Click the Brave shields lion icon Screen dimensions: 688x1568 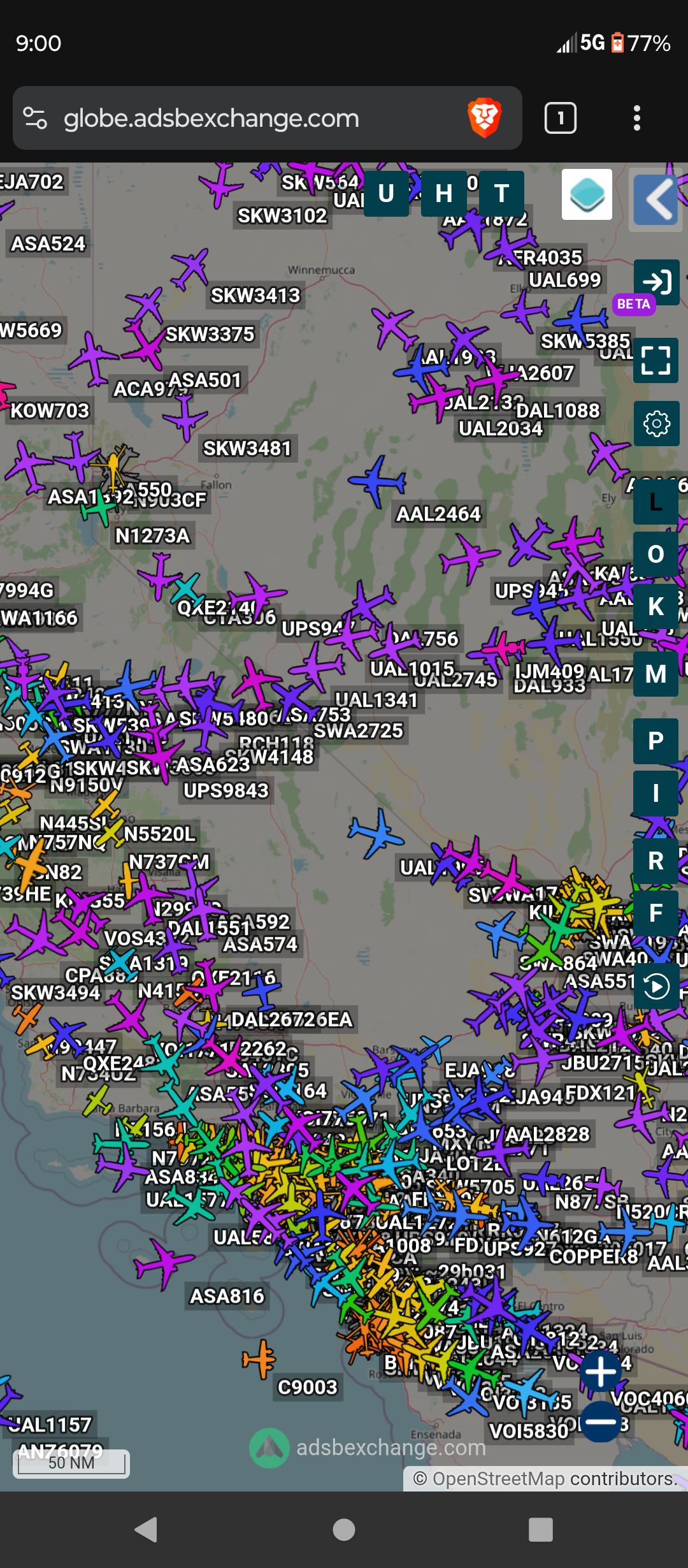(485, 118)
